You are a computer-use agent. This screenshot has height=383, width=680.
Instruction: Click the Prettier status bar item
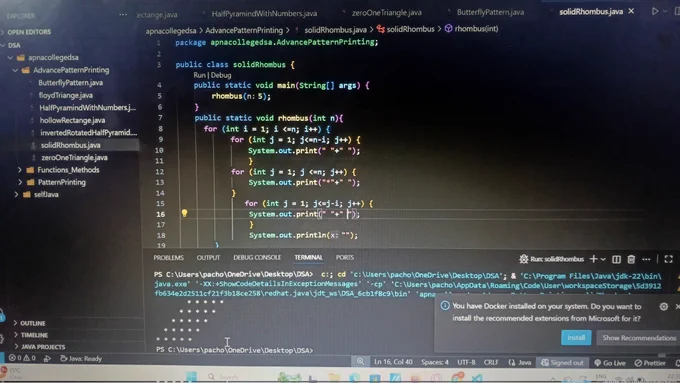pos(650,363)
